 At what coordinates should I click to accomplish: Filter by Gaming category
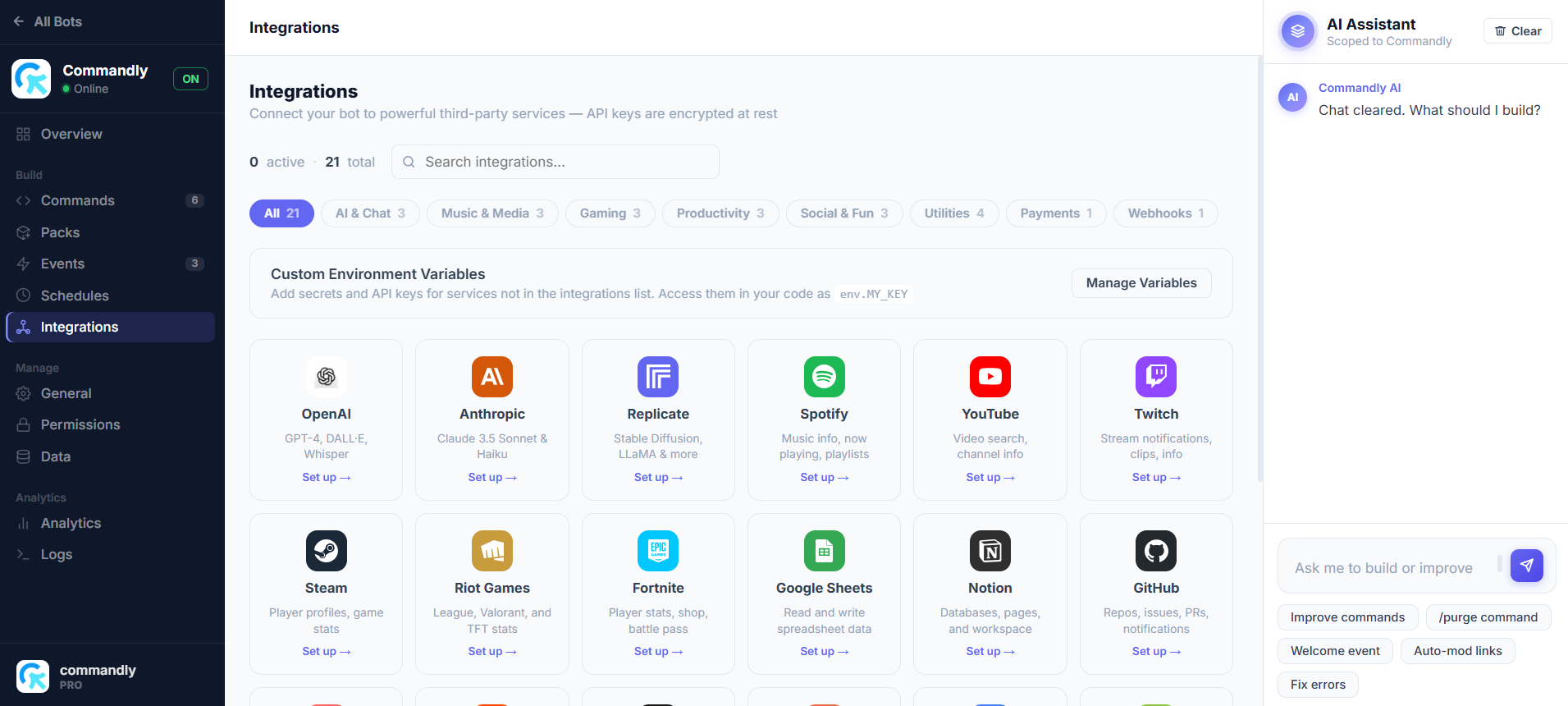click(x=610, y=213)
